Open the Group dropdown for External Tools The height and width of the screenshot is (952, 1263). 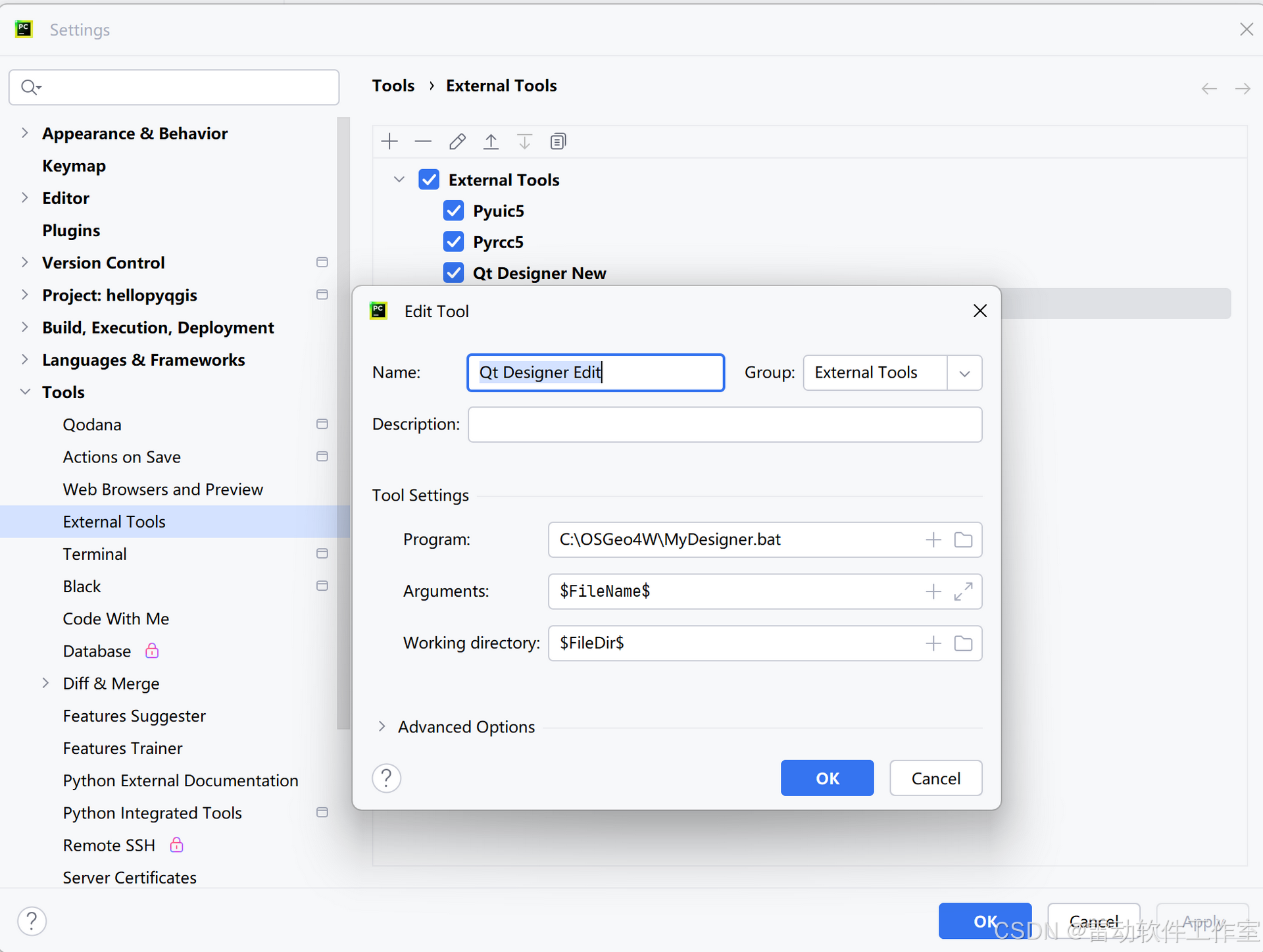[964, 373]
